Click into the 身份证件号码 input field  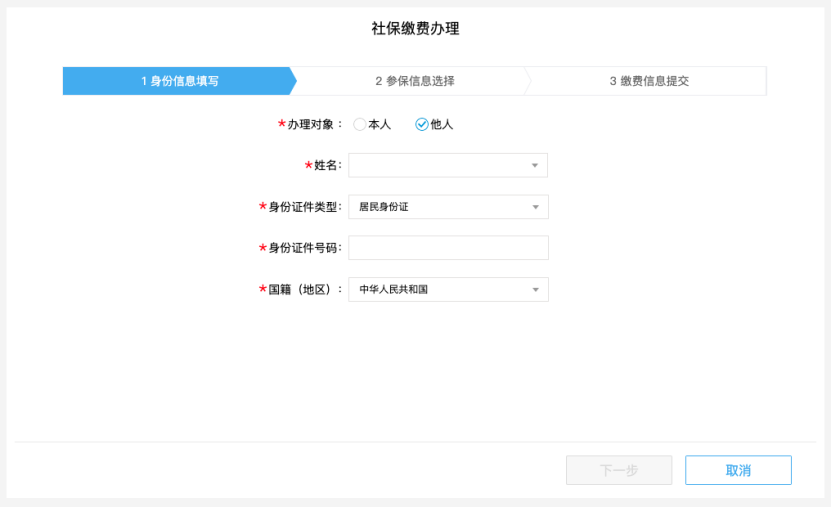coord(448,248)
